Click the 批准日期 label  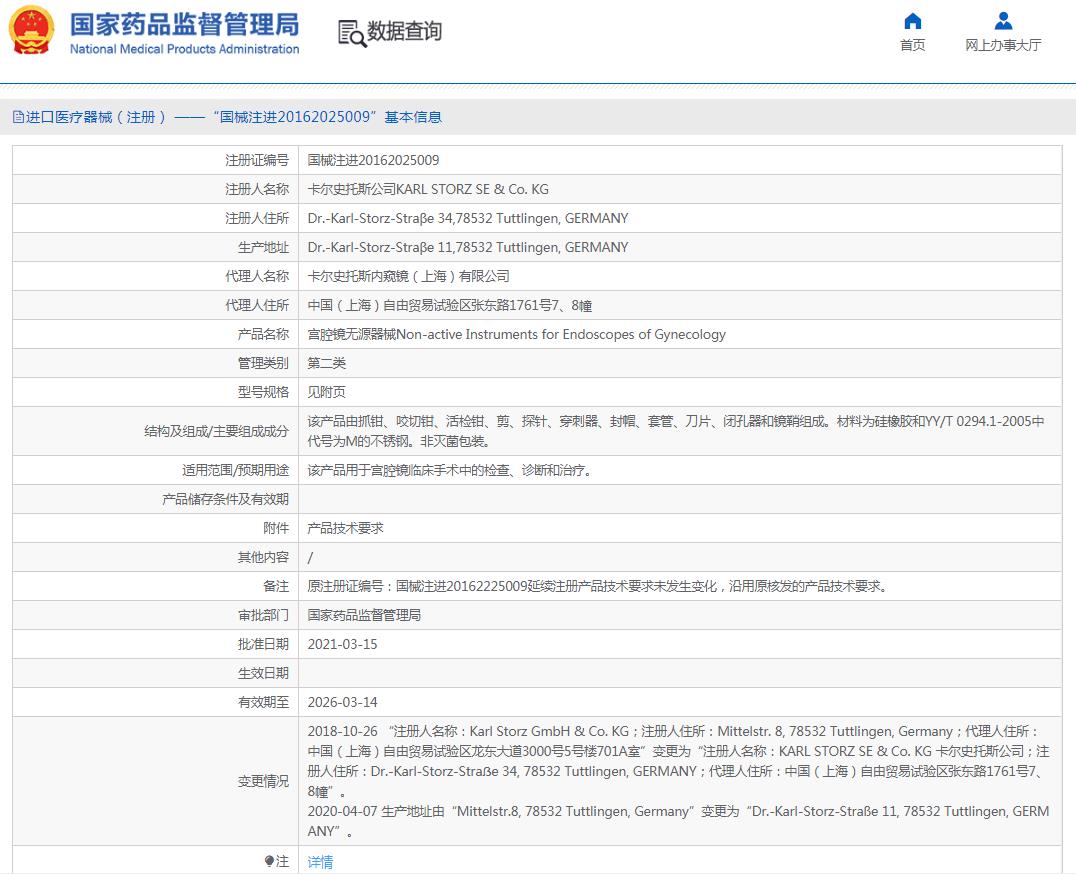click(x=264, y=644)
